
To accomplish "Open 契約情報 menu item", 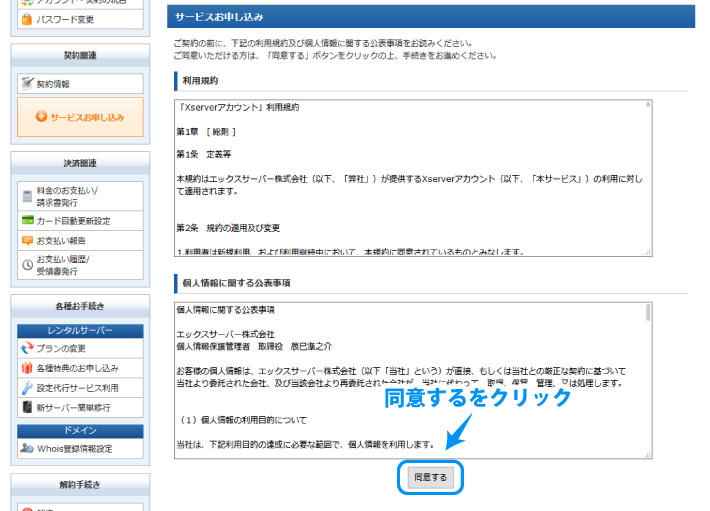I will point(80,84).
